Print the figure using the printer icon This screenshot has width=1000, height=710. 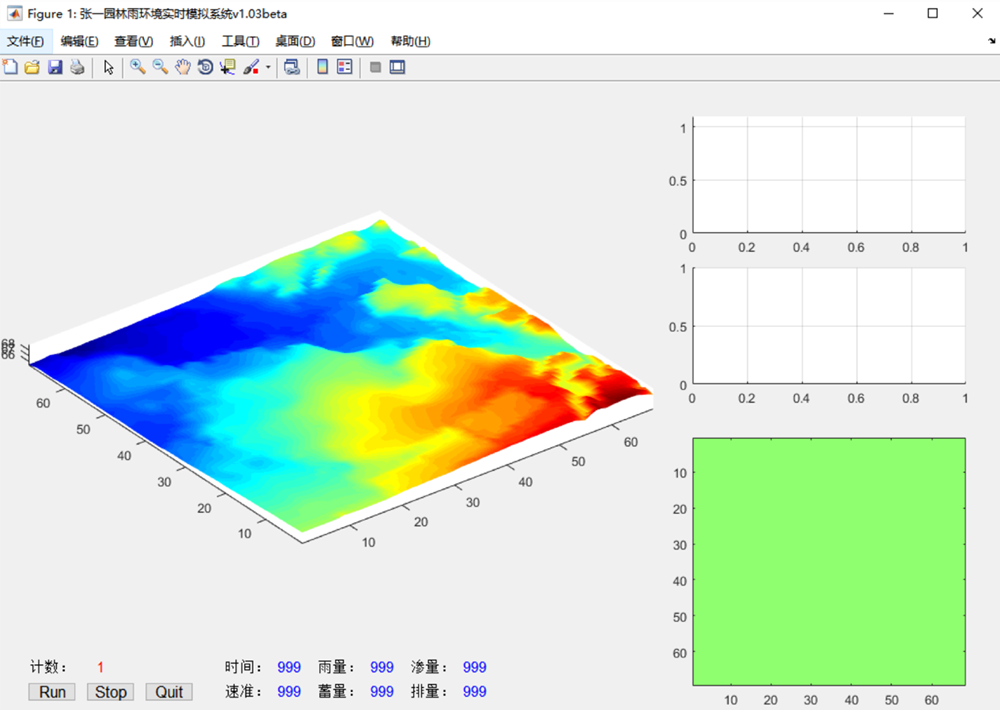point(77,67)
